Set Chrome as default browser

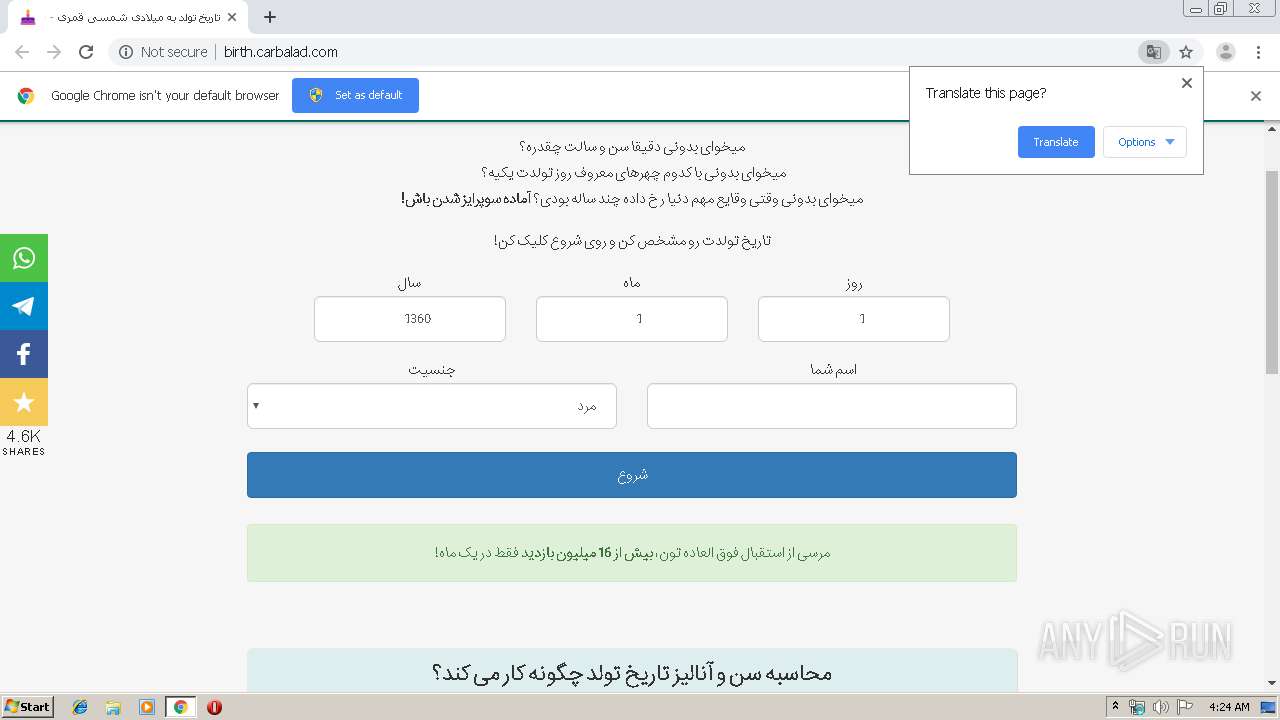tap(355, 95)
